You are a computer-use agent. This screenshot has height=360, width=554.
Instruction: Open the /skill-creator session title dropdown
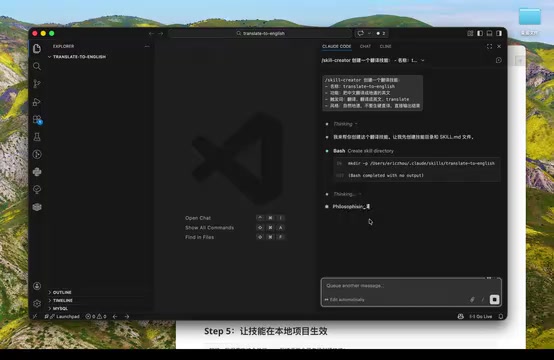tap(373, 60)
